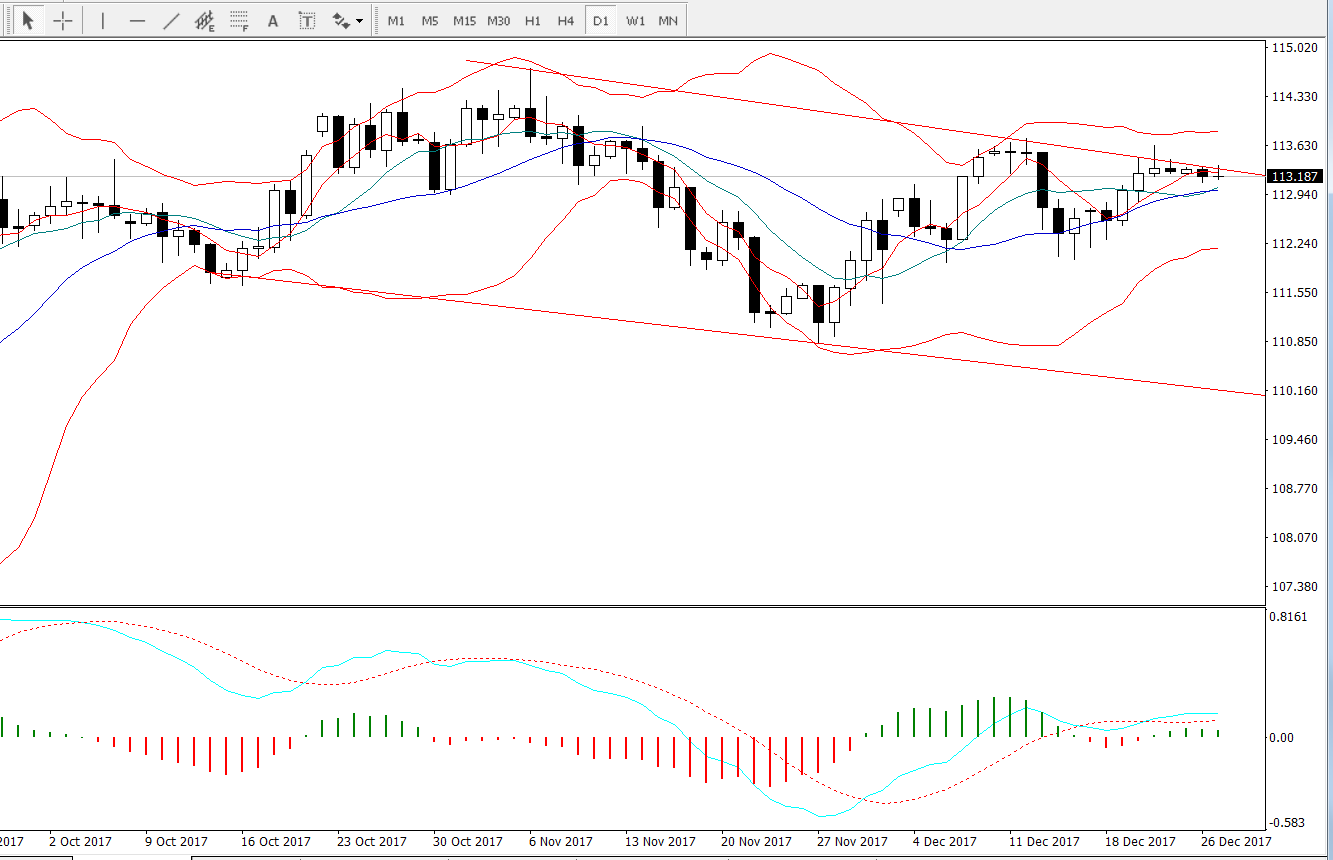
Task: Choose the vertical line drawing tool
Action: [x=103, y=20]
